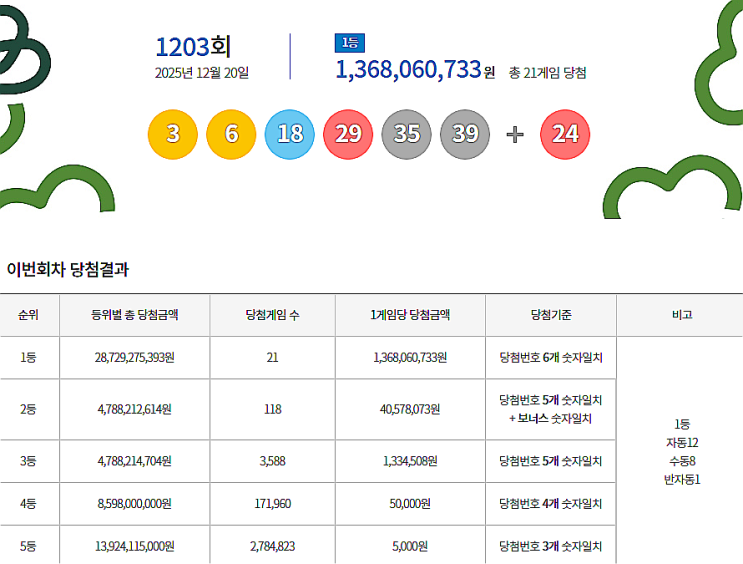Click the per-game amount 40,578,073원
Image resolution: width=743 pixels, height=564 pixels.
point(410,409)
